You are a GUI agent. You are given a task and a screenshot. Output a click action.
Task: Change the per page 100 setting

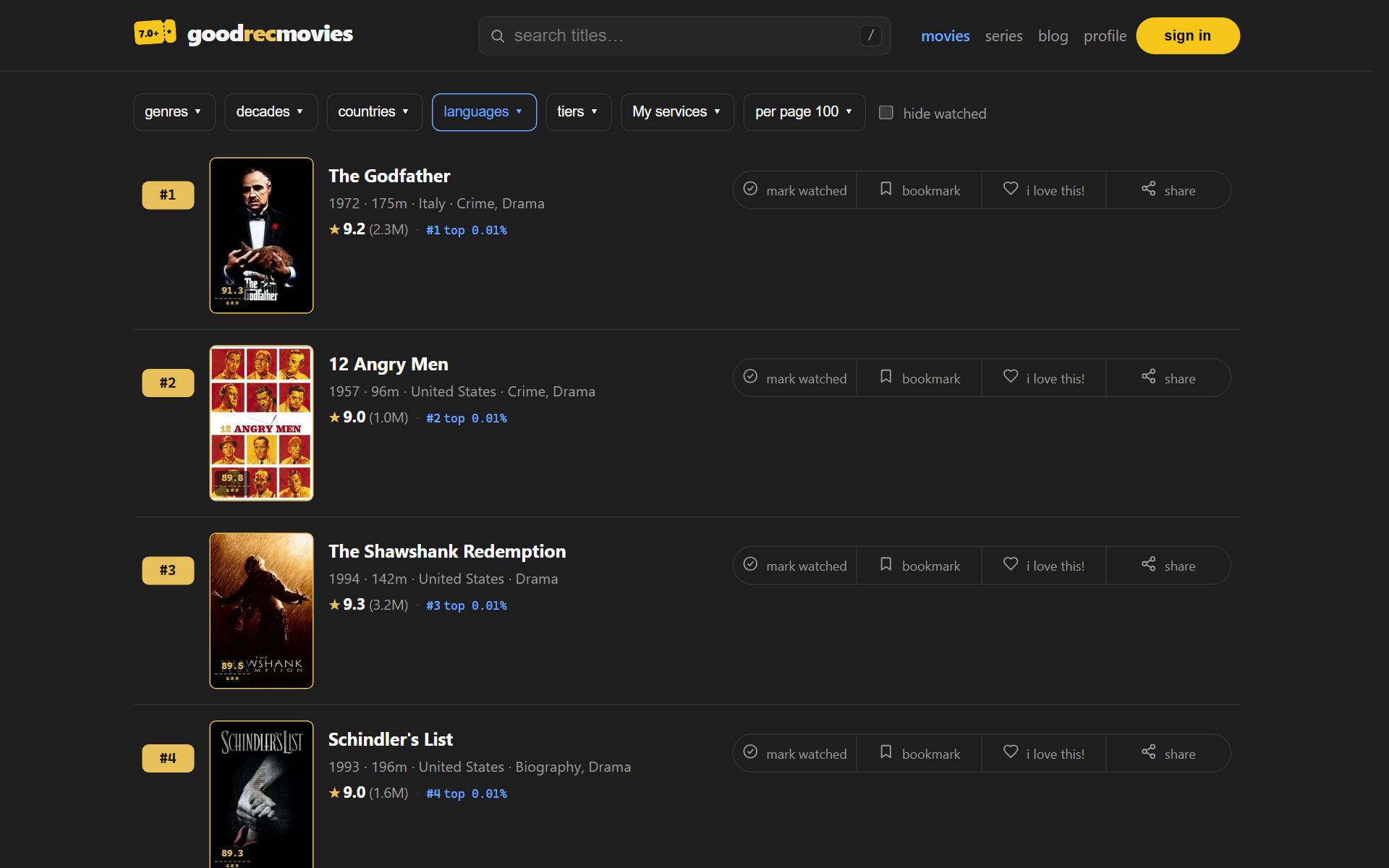coord(804,112)
